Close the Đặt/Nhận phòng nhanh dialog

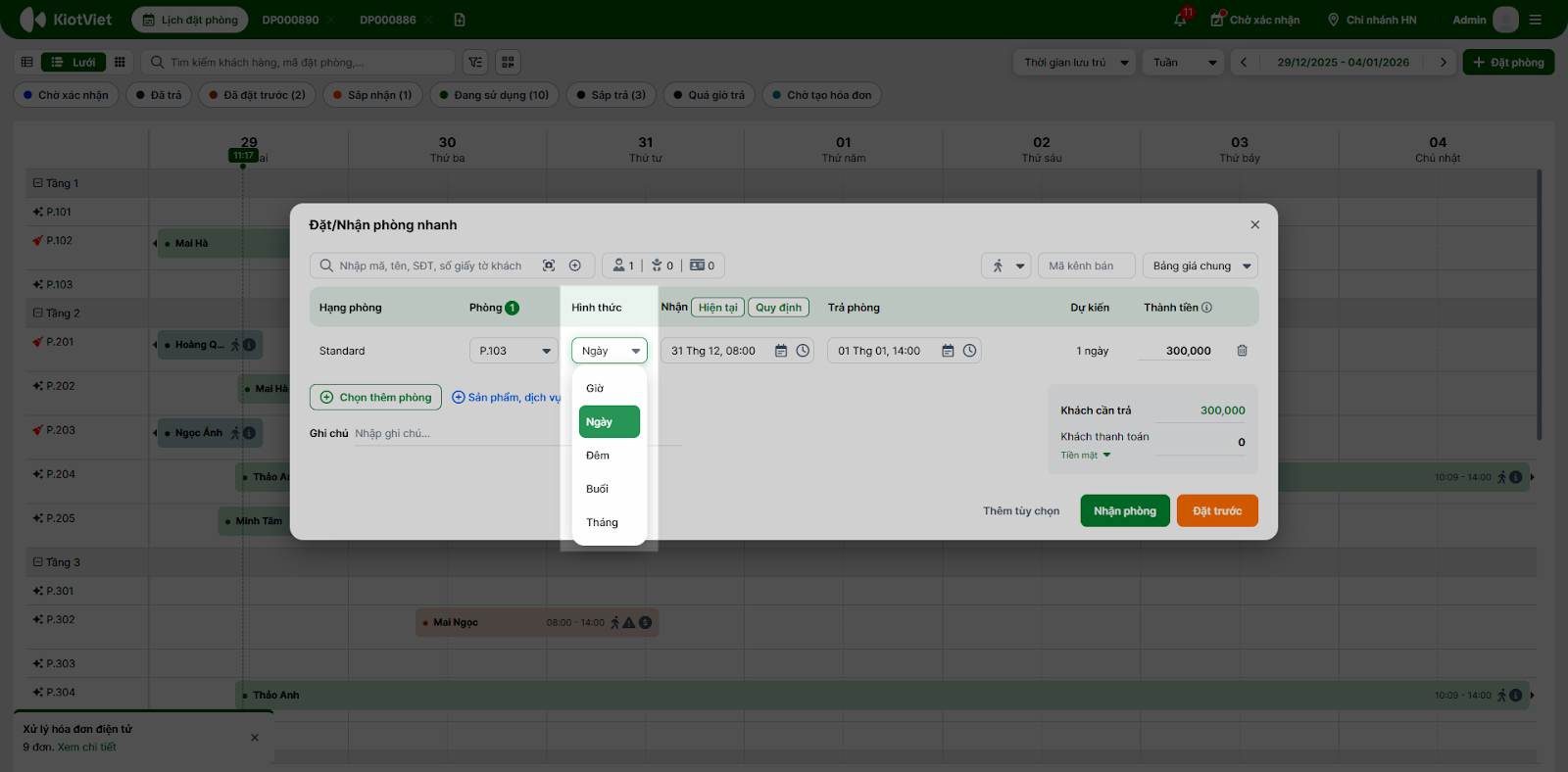1254,225
